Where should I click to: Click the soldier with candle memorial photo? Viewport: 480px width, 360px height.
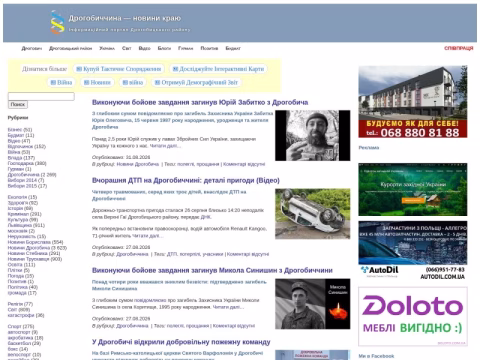(x=313, y=304)
